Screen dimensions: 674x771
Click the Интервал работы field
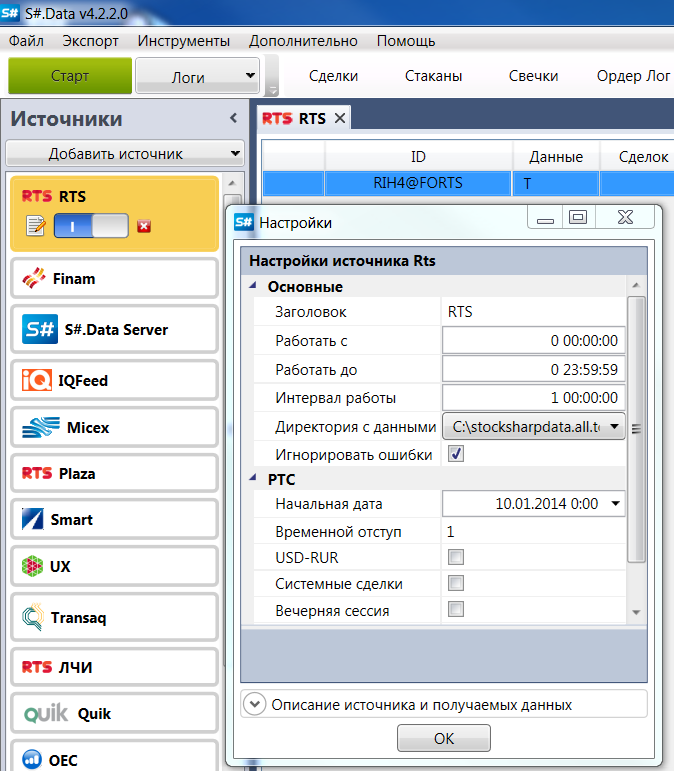[x=534, y=397]
